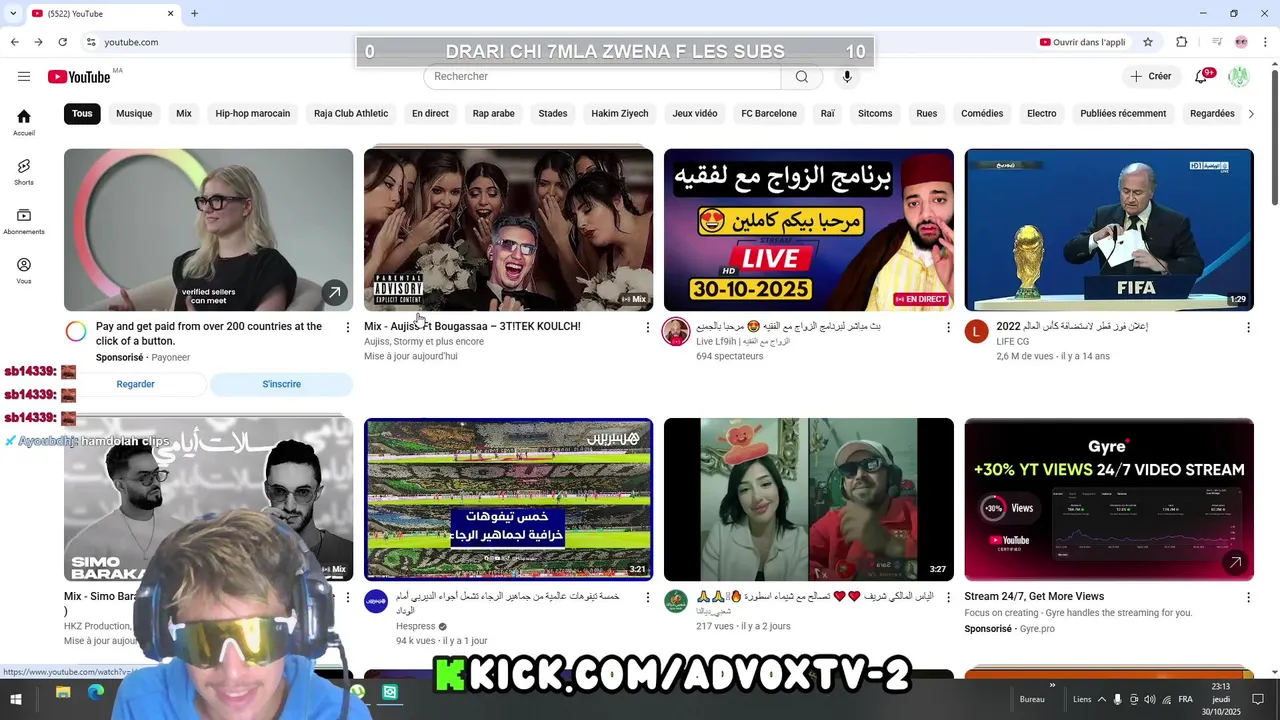Select the Hip-hop marocain chip
The height and width of the screenshot is (720, 1280).
point(253,113)
